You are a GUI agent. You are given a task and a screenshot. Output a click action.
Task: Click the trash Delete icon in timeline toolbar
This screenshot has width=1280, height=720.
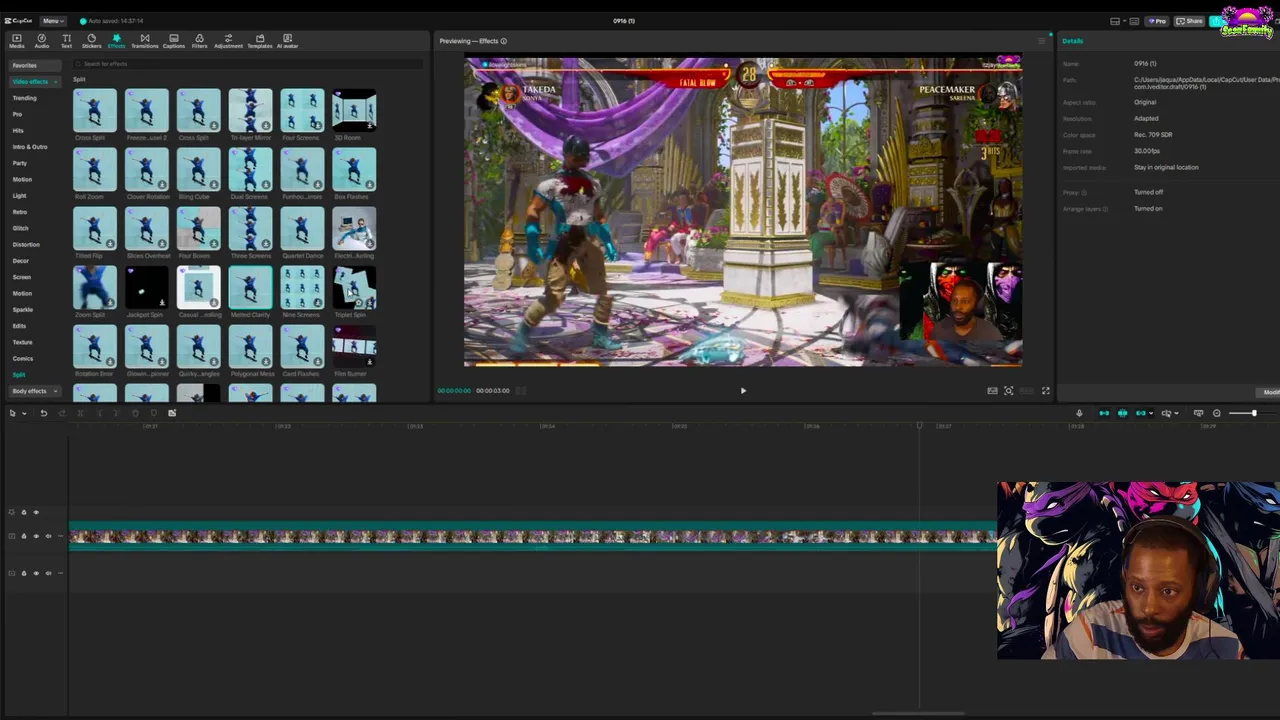pyautogui.click(x=135, y=413)
